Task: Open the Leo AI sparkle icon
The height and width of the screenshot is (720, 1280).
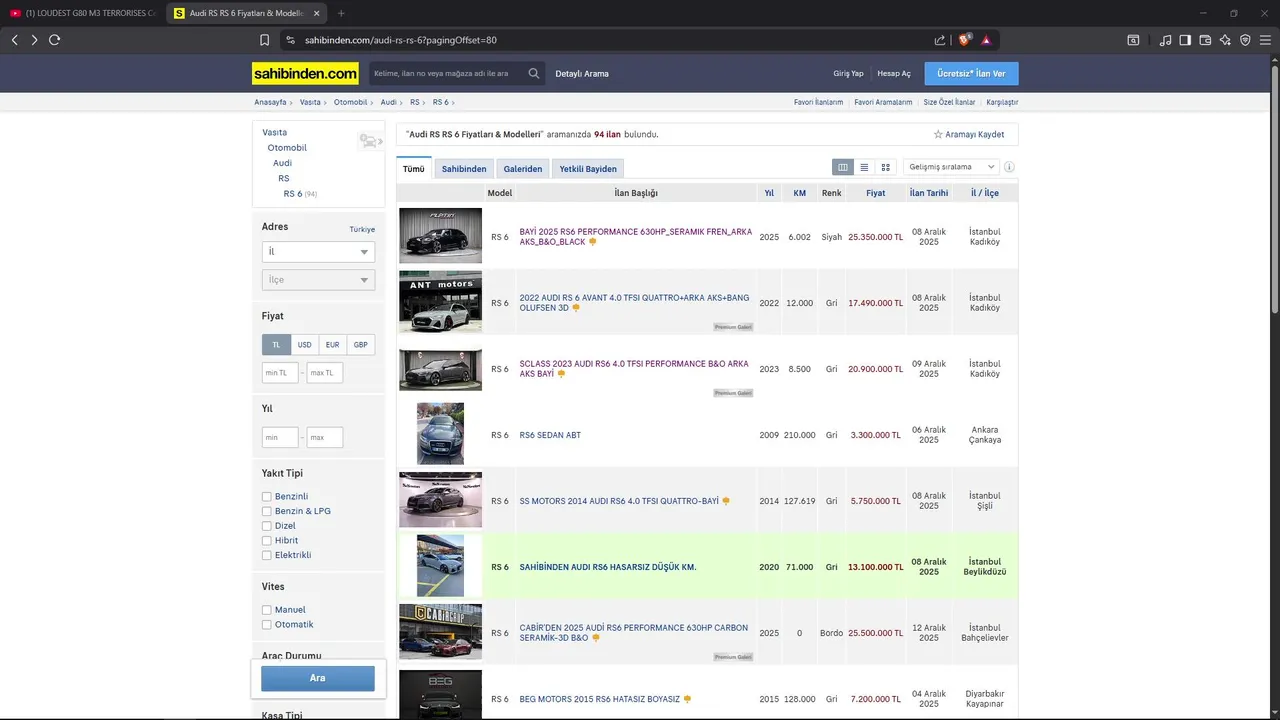Action: 1225,40
